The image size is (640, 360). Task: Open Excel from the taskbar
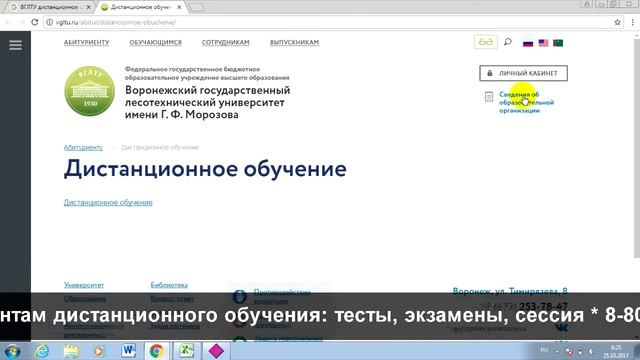pos(187,351)
